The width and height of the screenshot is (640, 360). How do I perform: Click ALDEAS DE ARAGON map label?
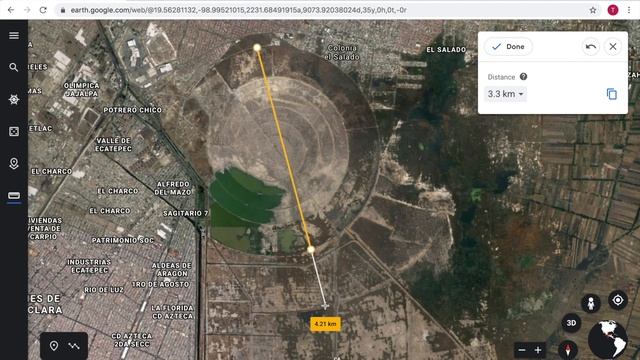[172, 269]
